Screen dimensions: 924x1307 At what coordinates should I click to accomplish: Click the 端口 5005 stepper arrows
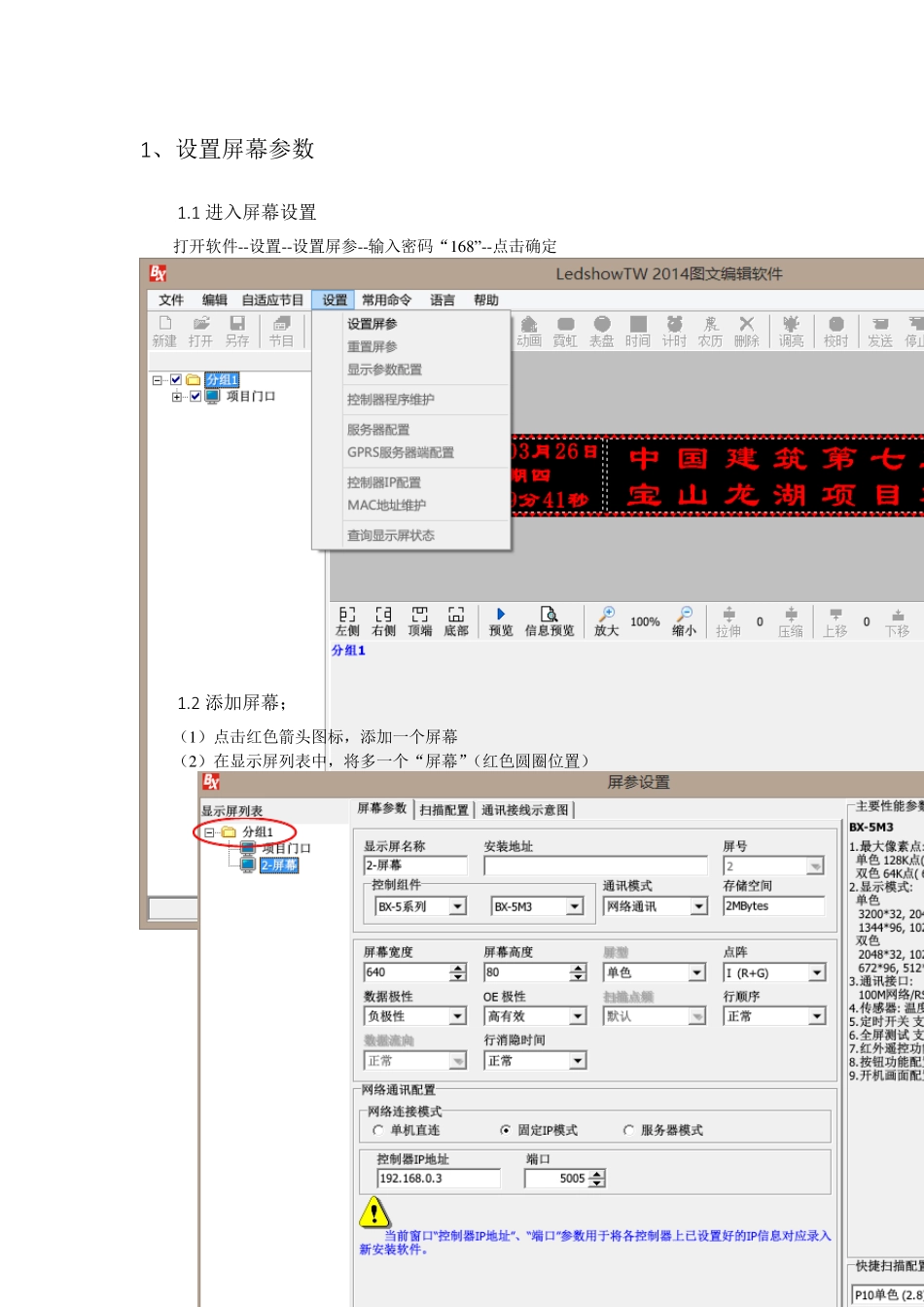coord(597,1178)
